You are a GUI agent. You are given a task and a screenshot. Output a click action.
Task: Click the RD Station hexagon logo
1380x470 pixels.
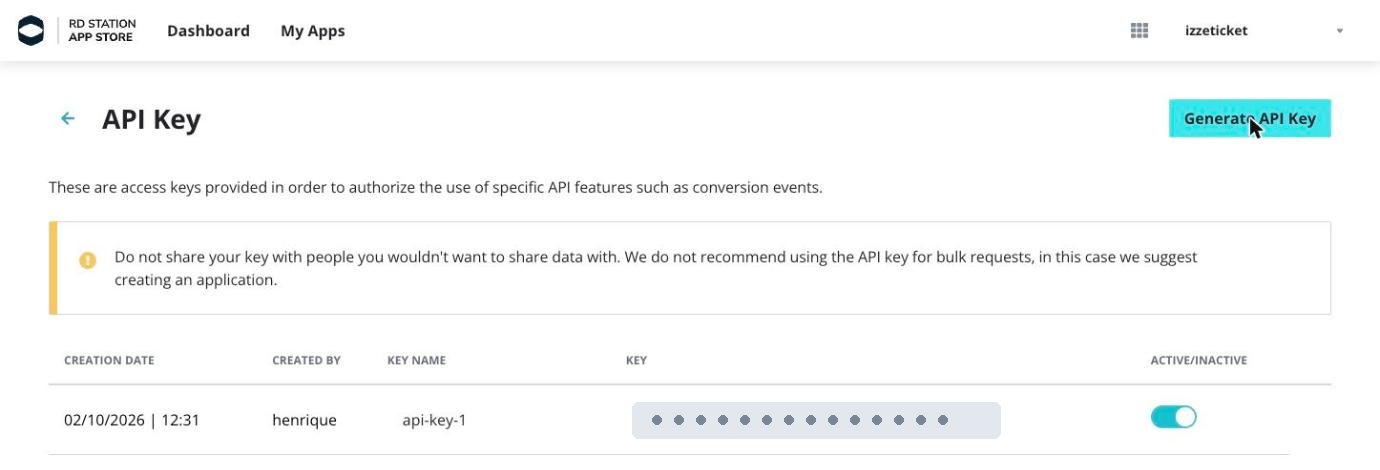[x=32, y=31]
